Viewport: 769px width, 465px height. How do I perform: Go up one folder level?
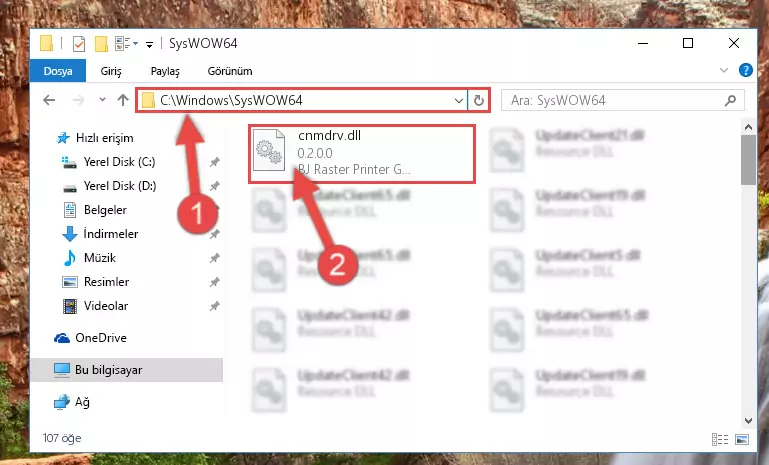click(123, 100)
